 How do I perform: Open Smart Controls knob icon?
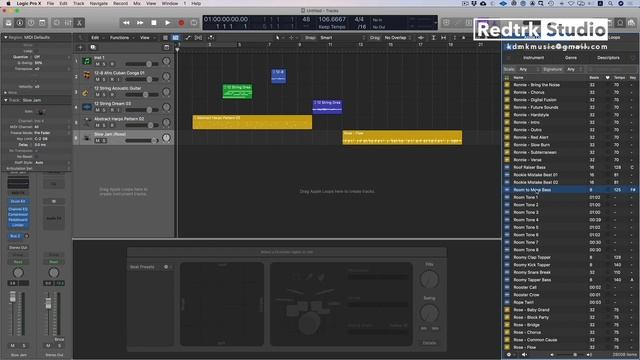57,23
